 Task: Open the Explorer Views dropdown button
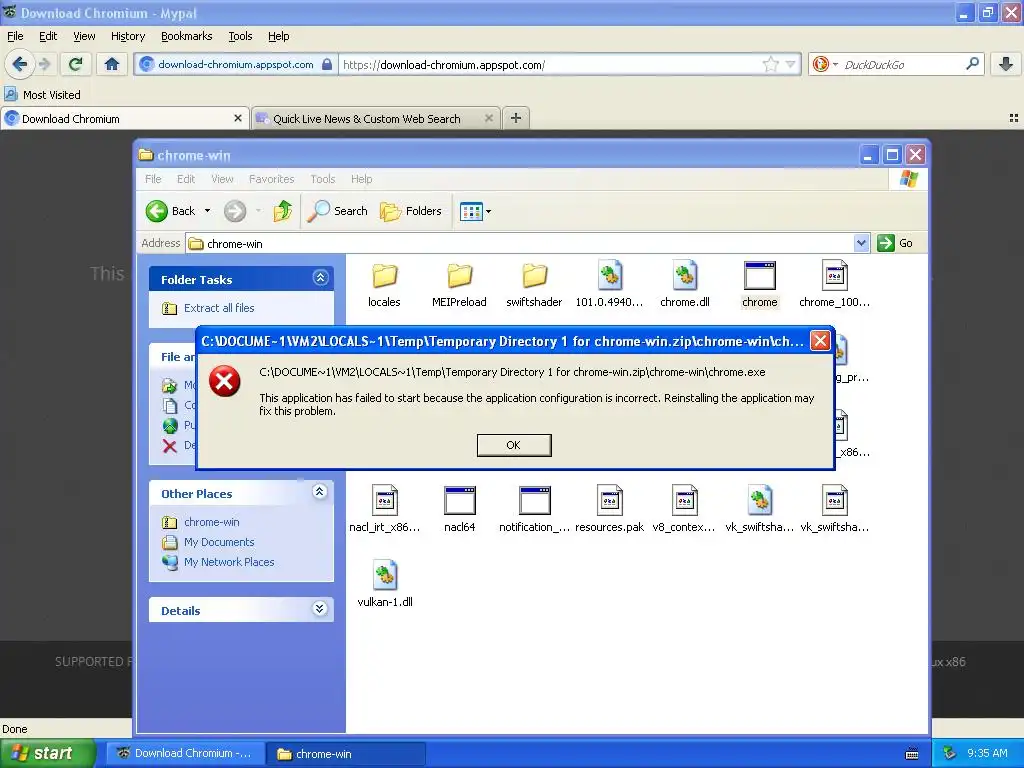(x=475, y=211)
